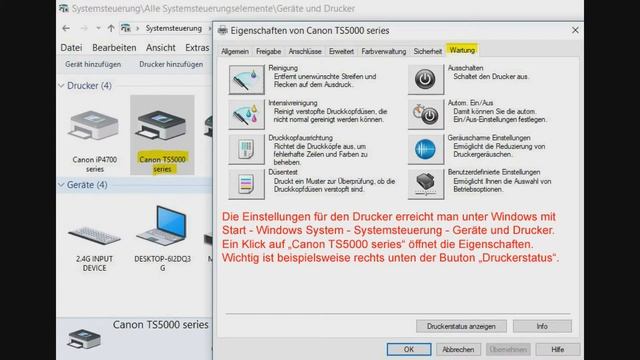
Task: Click the Ausschalten power off icon
Action: click(x=426, y=80)
